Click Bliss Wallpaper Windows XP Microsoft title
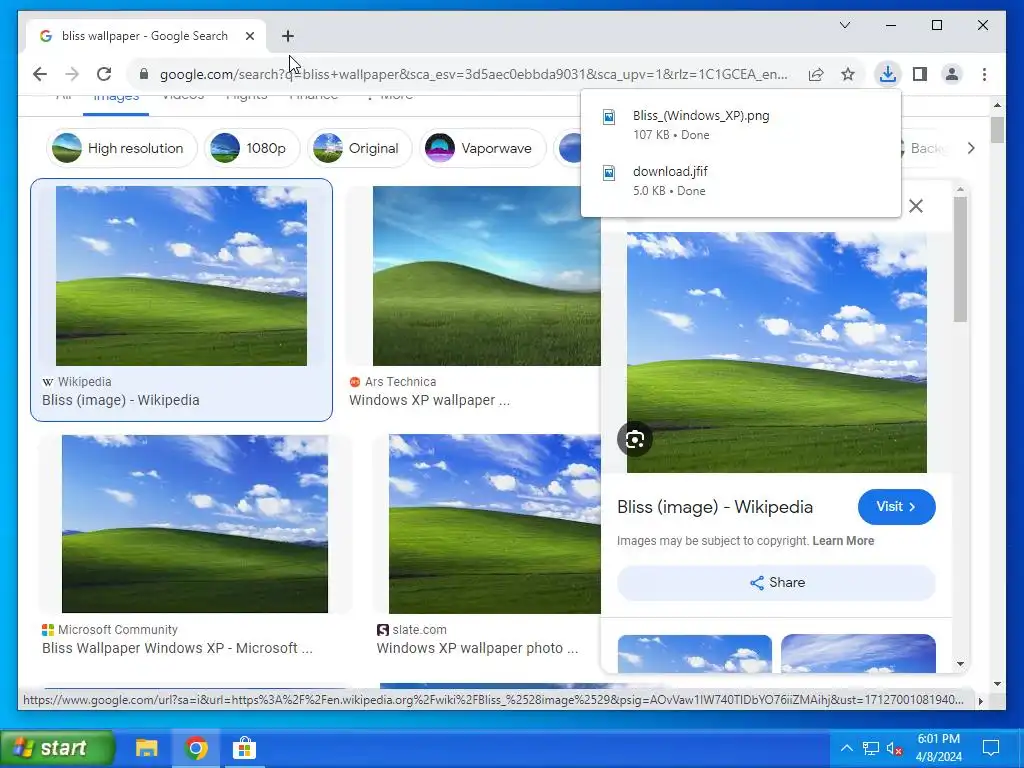This screenshot has width=1024, height=768. coord(177,648)
